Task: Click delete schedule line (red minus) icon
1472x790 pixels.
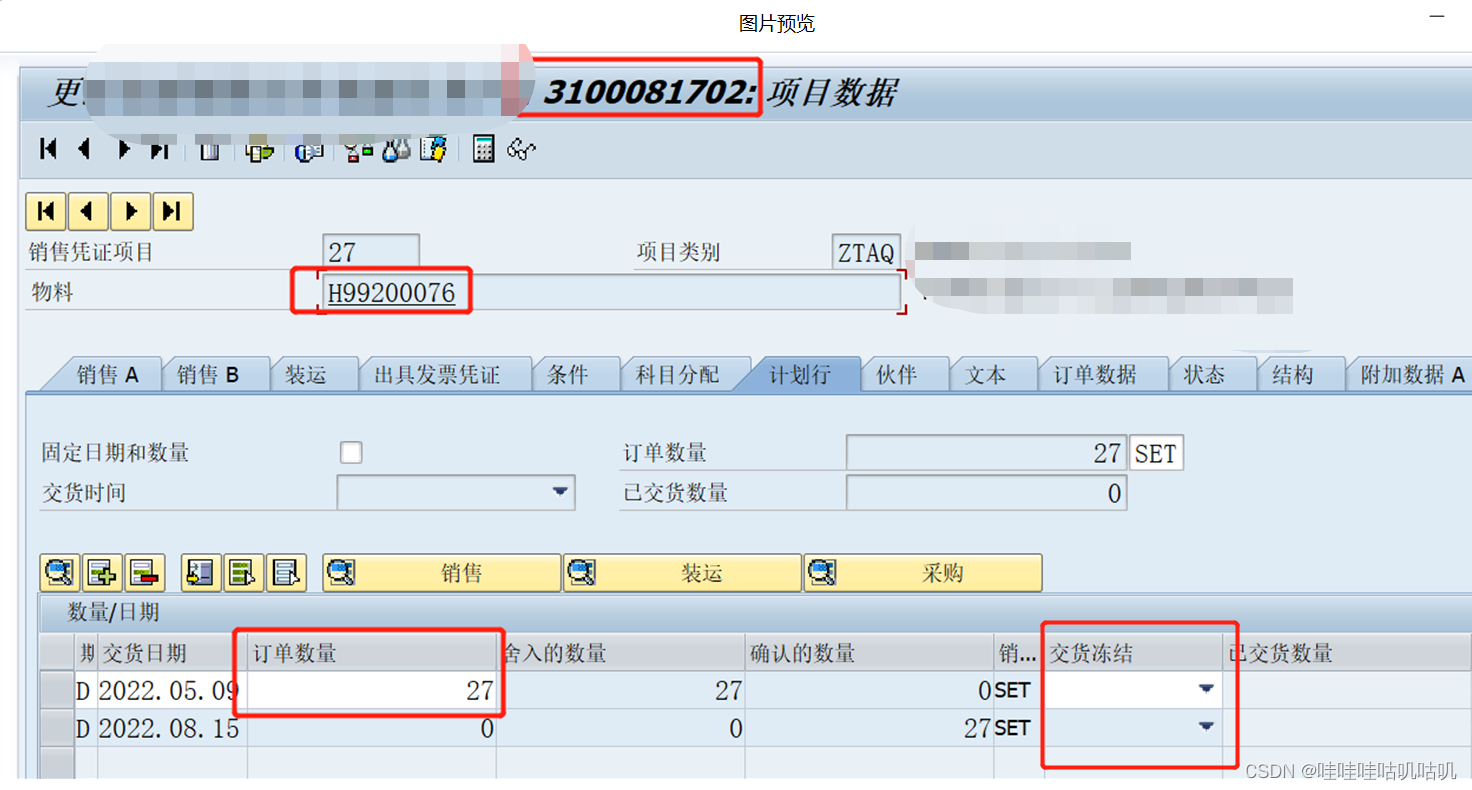Action: (145, 573)
